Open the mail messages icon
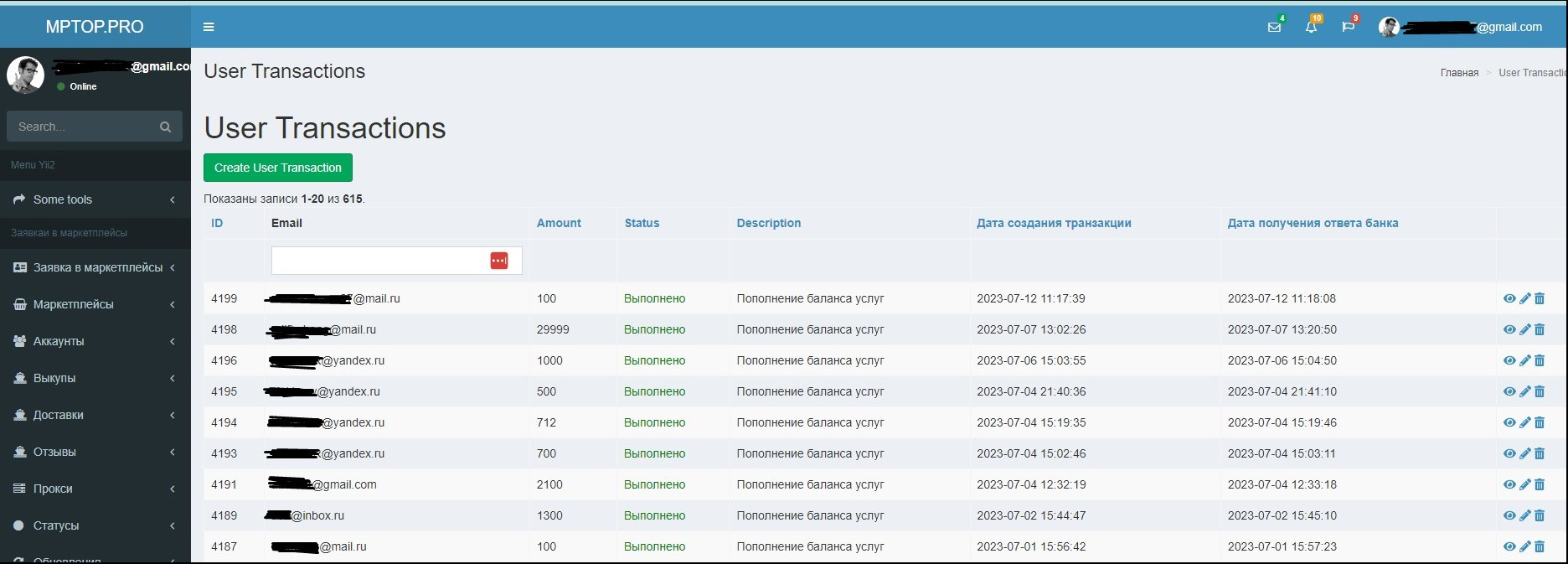Screen dimensions: 1568x564 coord(1274,27)
